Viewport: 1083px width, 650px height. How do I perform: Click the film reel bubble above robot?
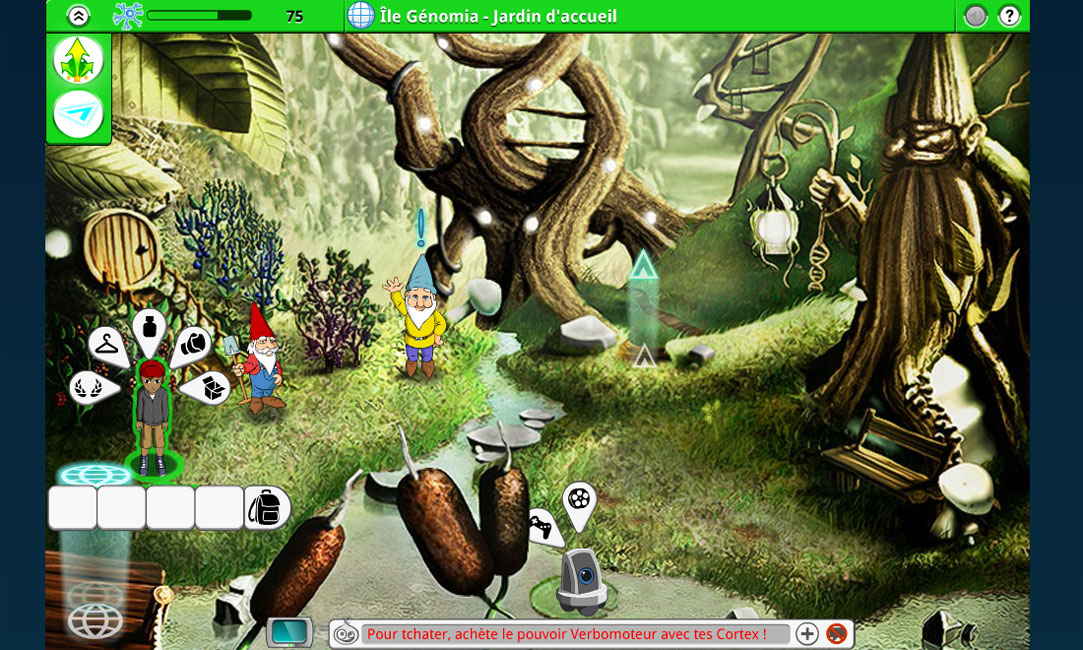click(x=579, y=500)
